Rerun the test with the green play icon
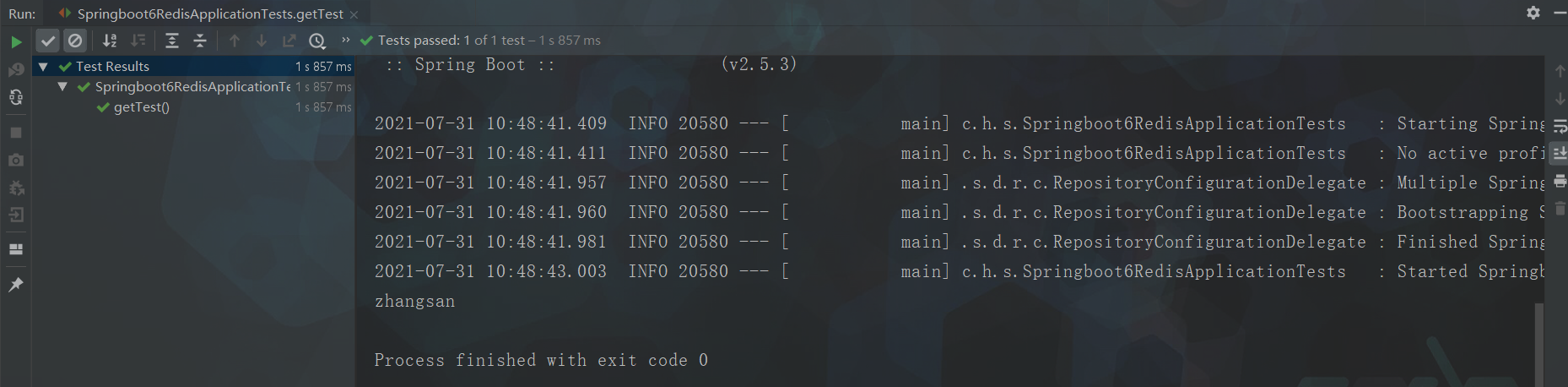This screenshot has height=387, width=1568. click(x=16, y=41)
